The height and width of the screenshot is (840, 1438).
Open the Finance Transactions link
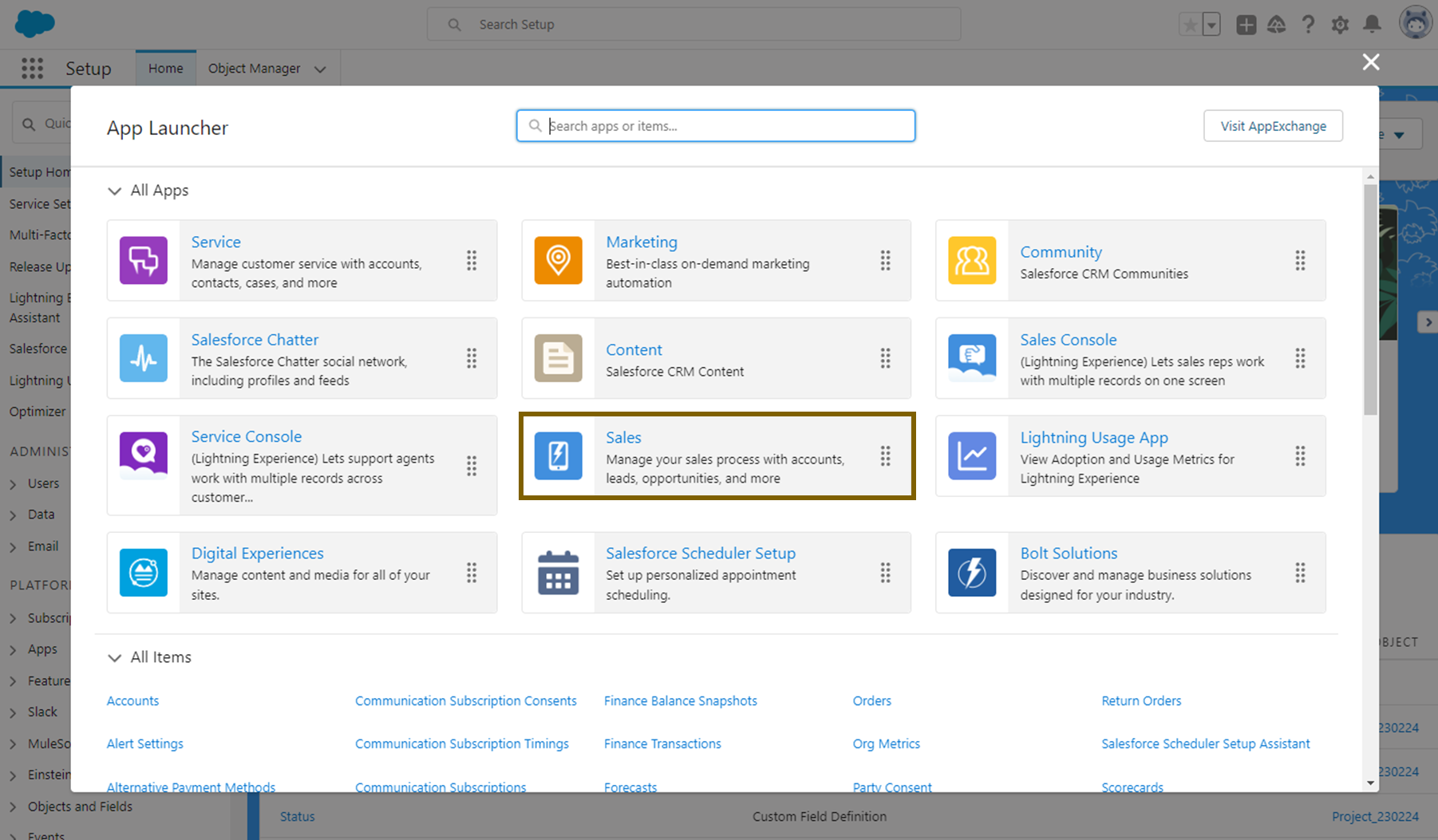click(662, 743)
